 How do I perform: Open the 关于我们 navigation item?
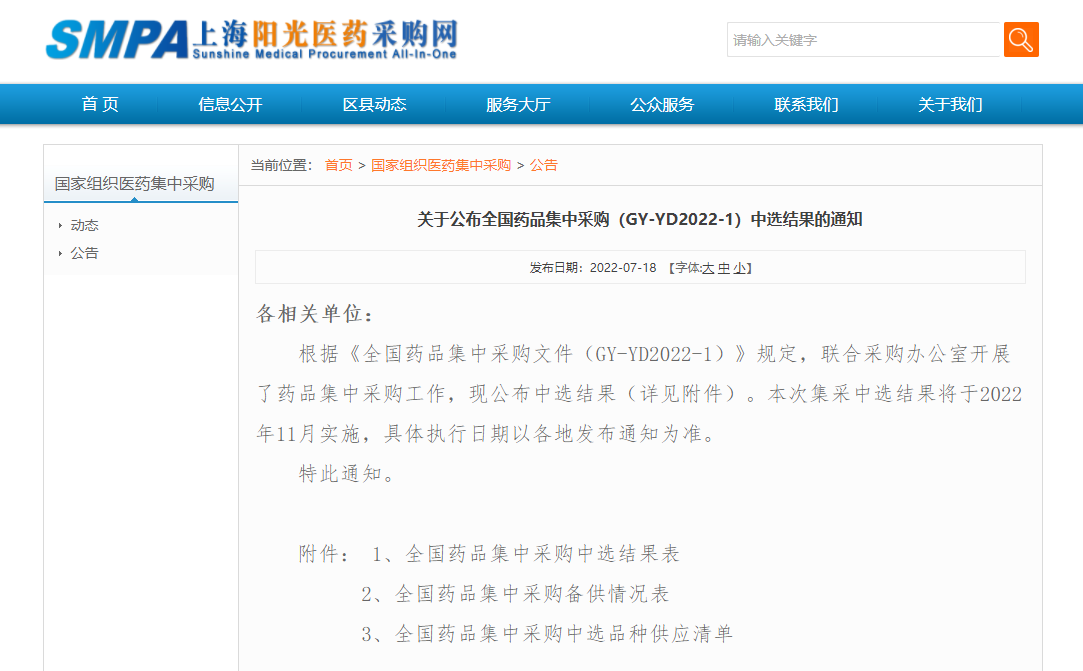pos(950,104)
